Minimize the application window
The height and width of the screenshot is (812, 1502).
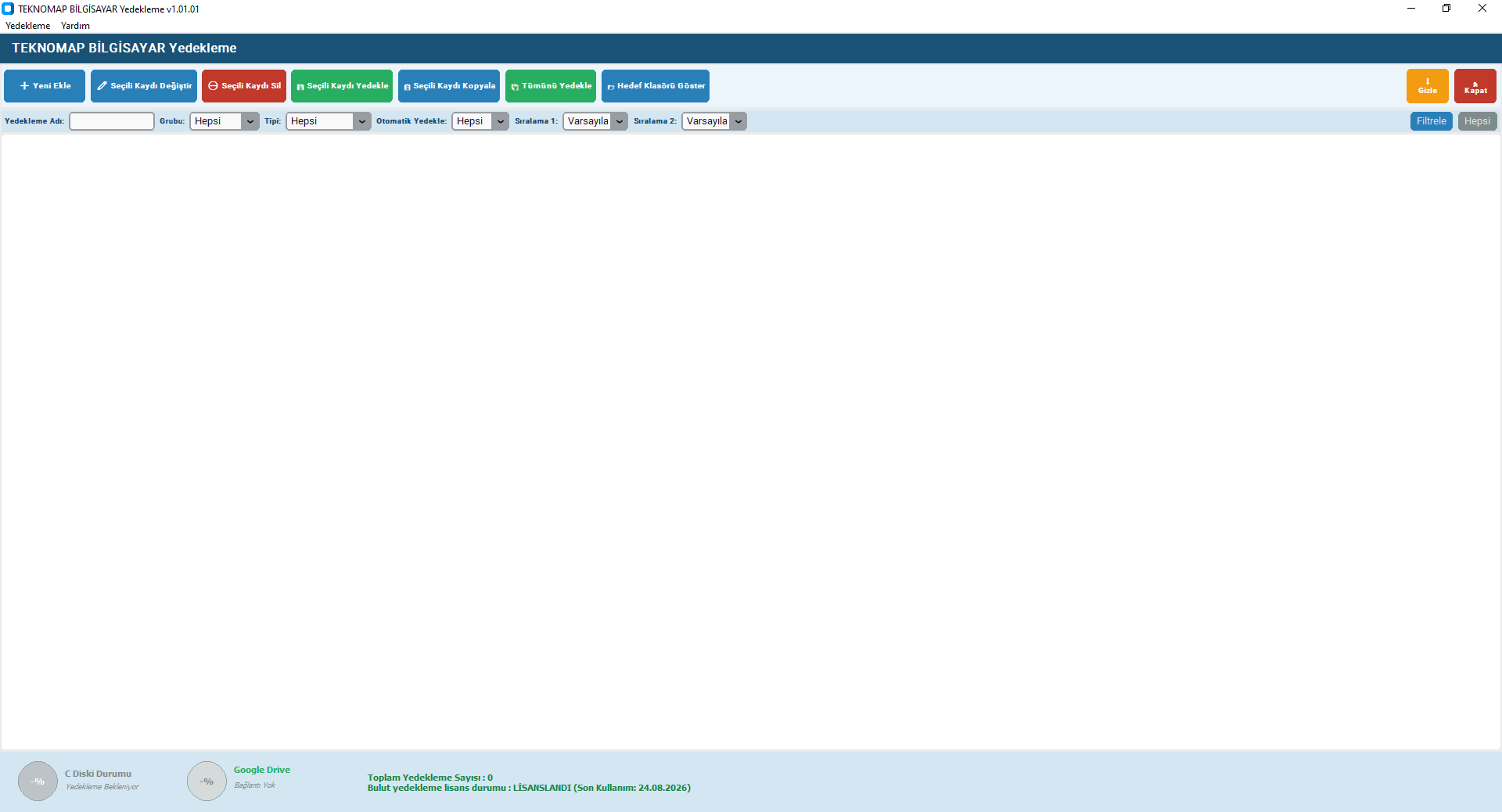[1411, 9]
